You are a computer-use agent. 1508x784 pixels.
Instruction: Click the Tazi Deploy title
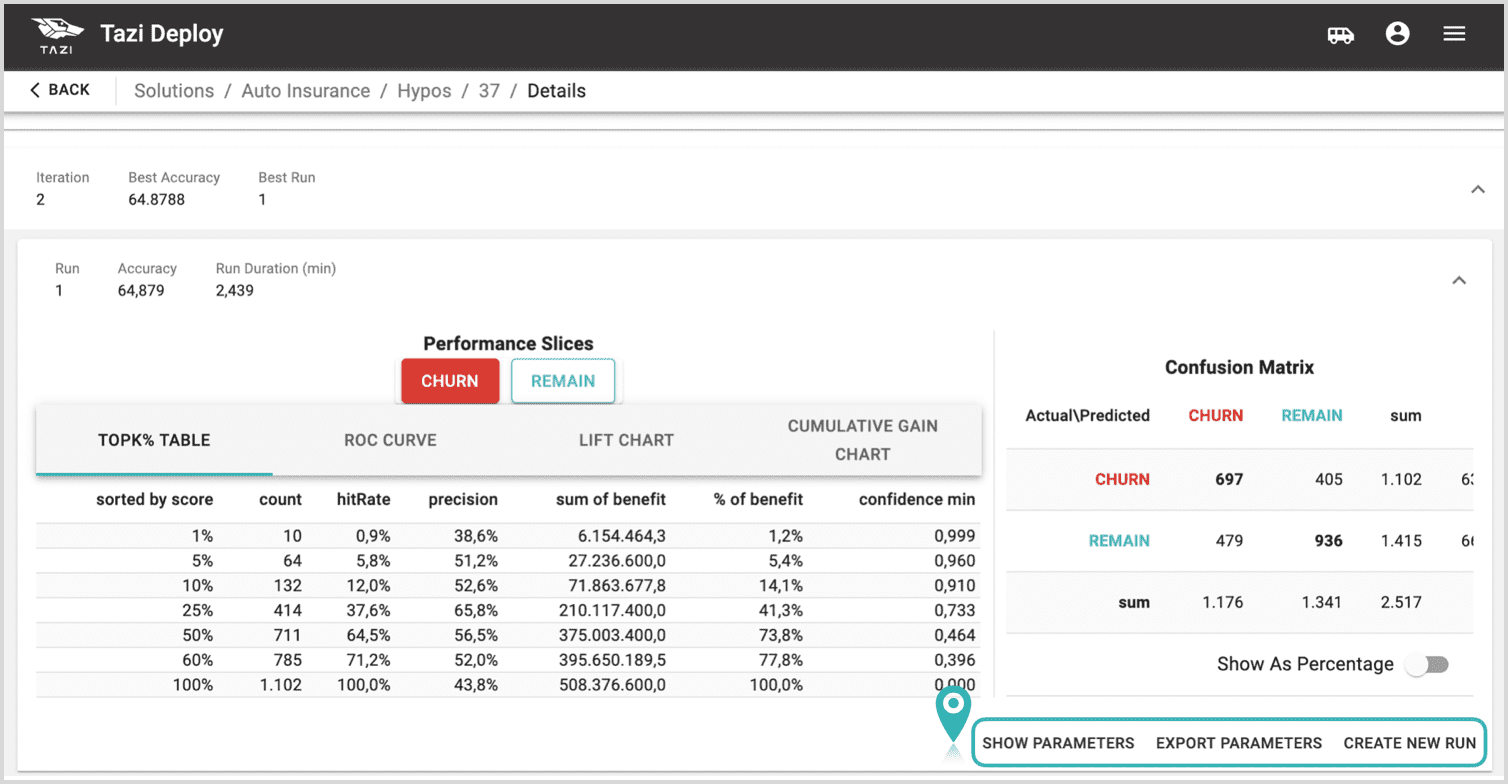(162, 34)
